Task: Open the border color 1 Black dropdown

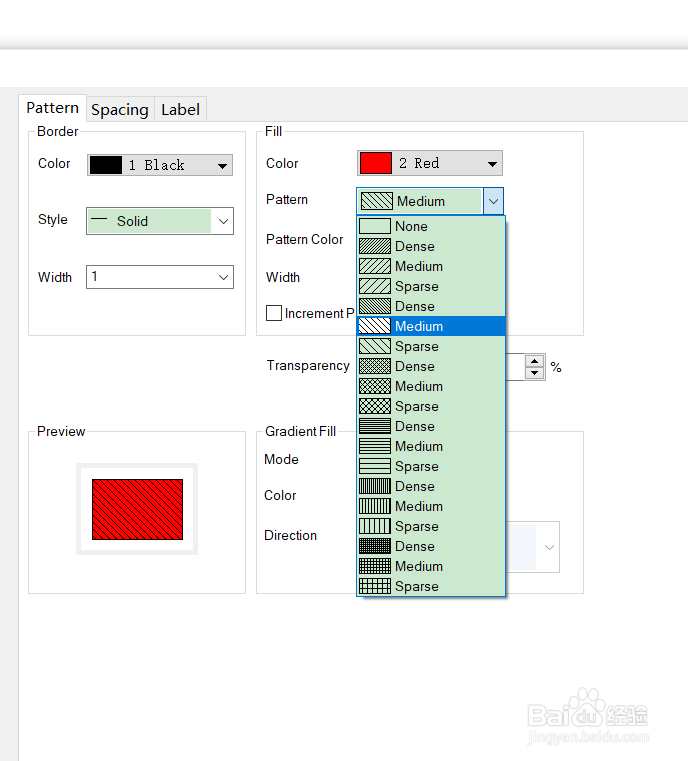Action: 160,165
